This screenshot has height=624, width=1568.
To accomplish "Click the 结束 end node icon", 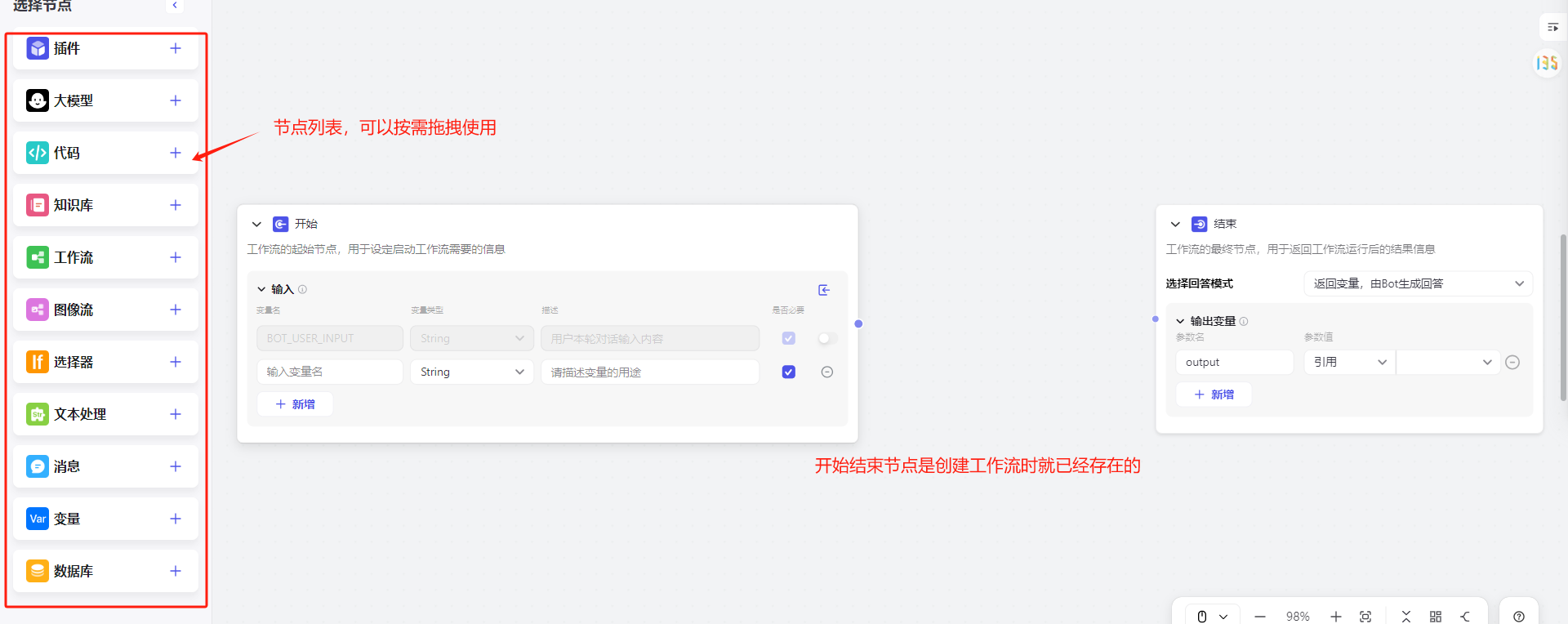I will click(1199, 224).
